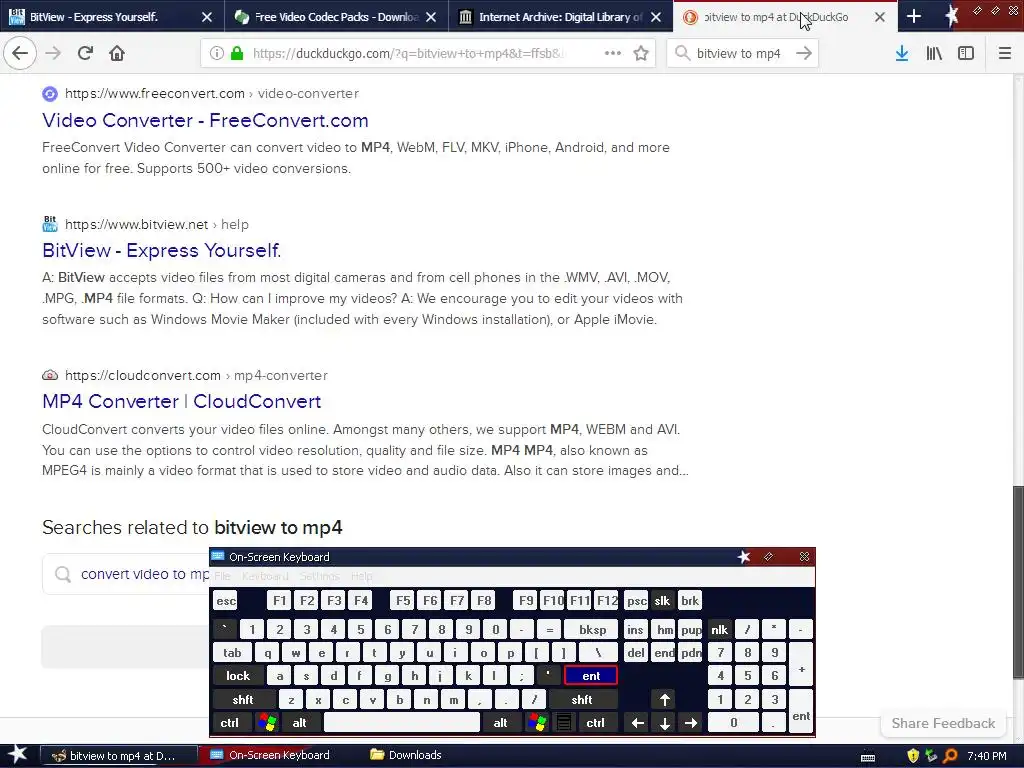This screenshot has height=768, width=1024.
Task: Toggle the right shft key
Action: (x=582, y=699)
